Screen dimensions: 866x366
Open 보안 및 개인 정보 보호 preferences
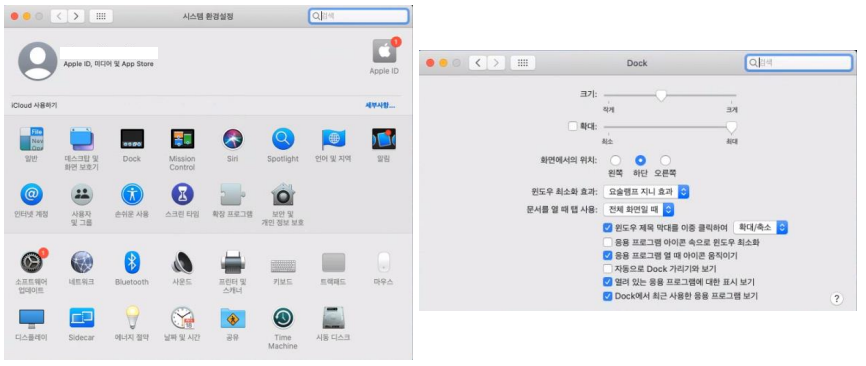(283, 194)
